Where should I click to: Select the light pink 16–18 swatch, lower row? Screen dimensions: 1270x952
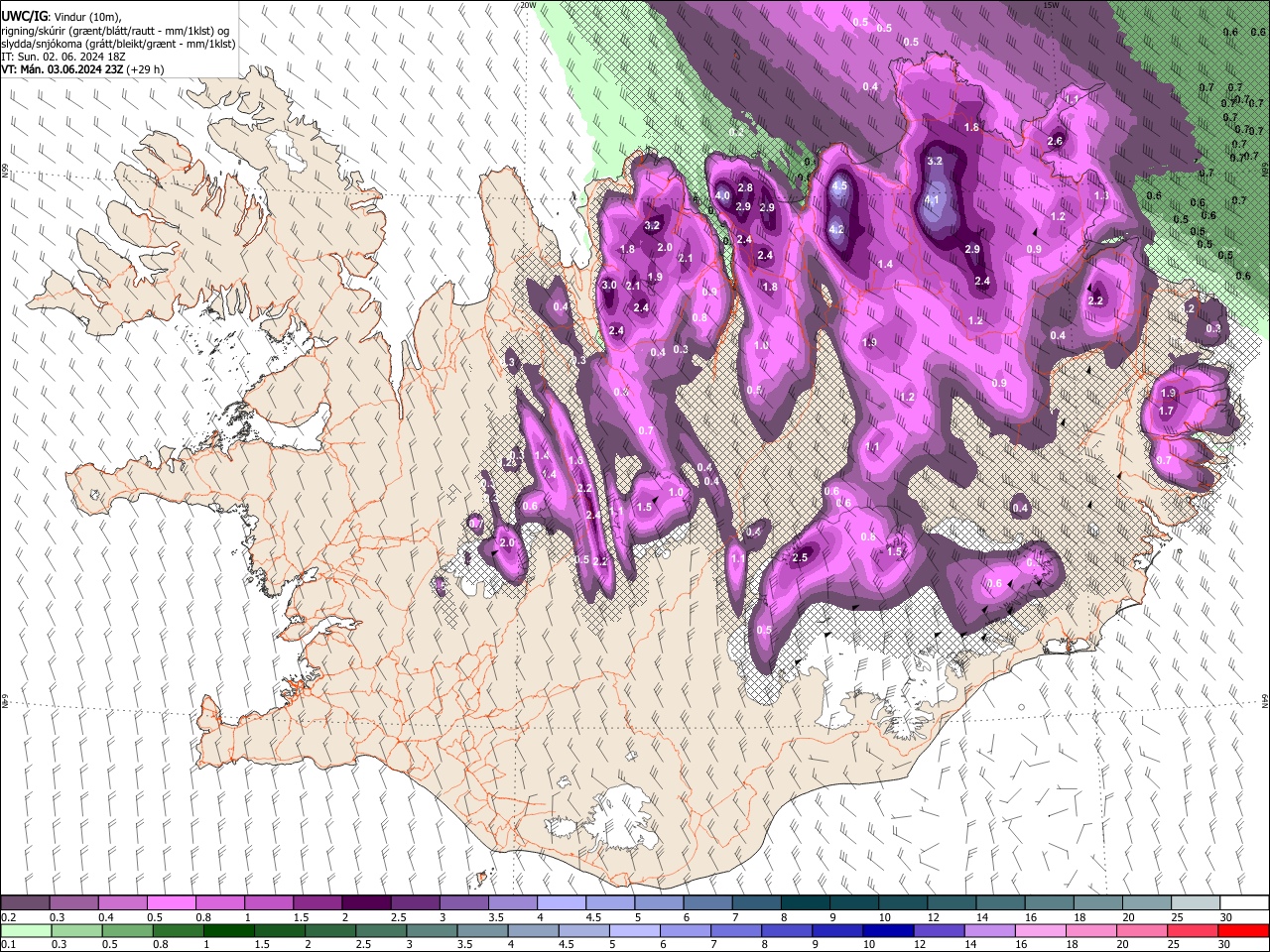coord(1041,931)
